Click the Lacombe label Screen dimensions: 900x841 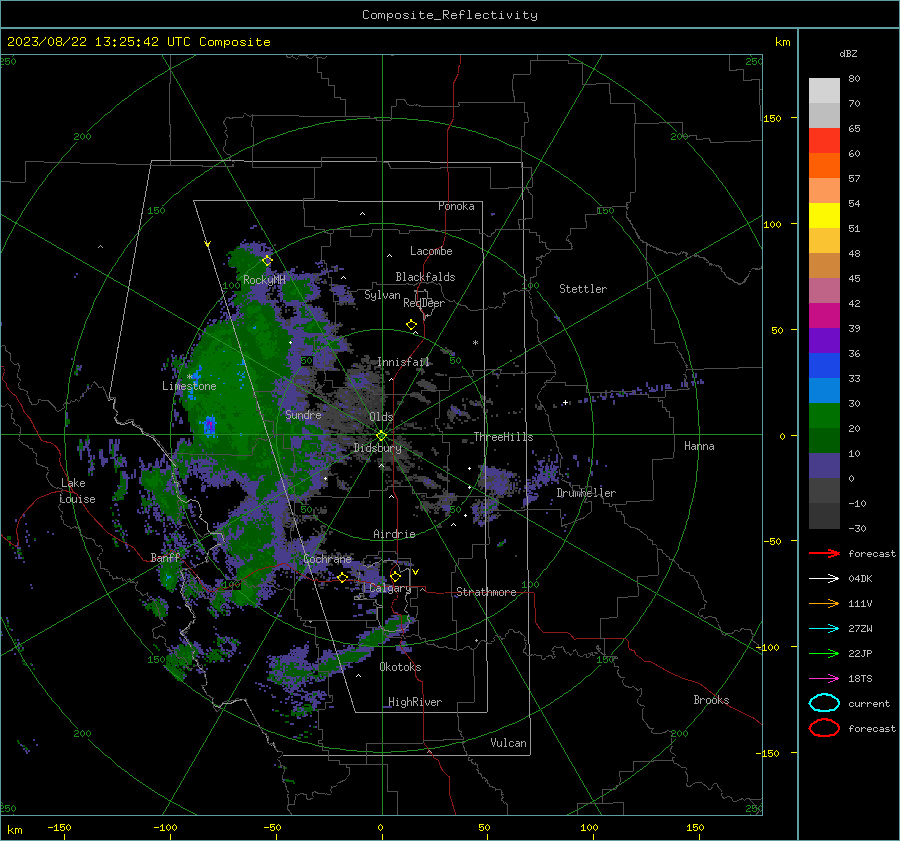click(431, 251)
